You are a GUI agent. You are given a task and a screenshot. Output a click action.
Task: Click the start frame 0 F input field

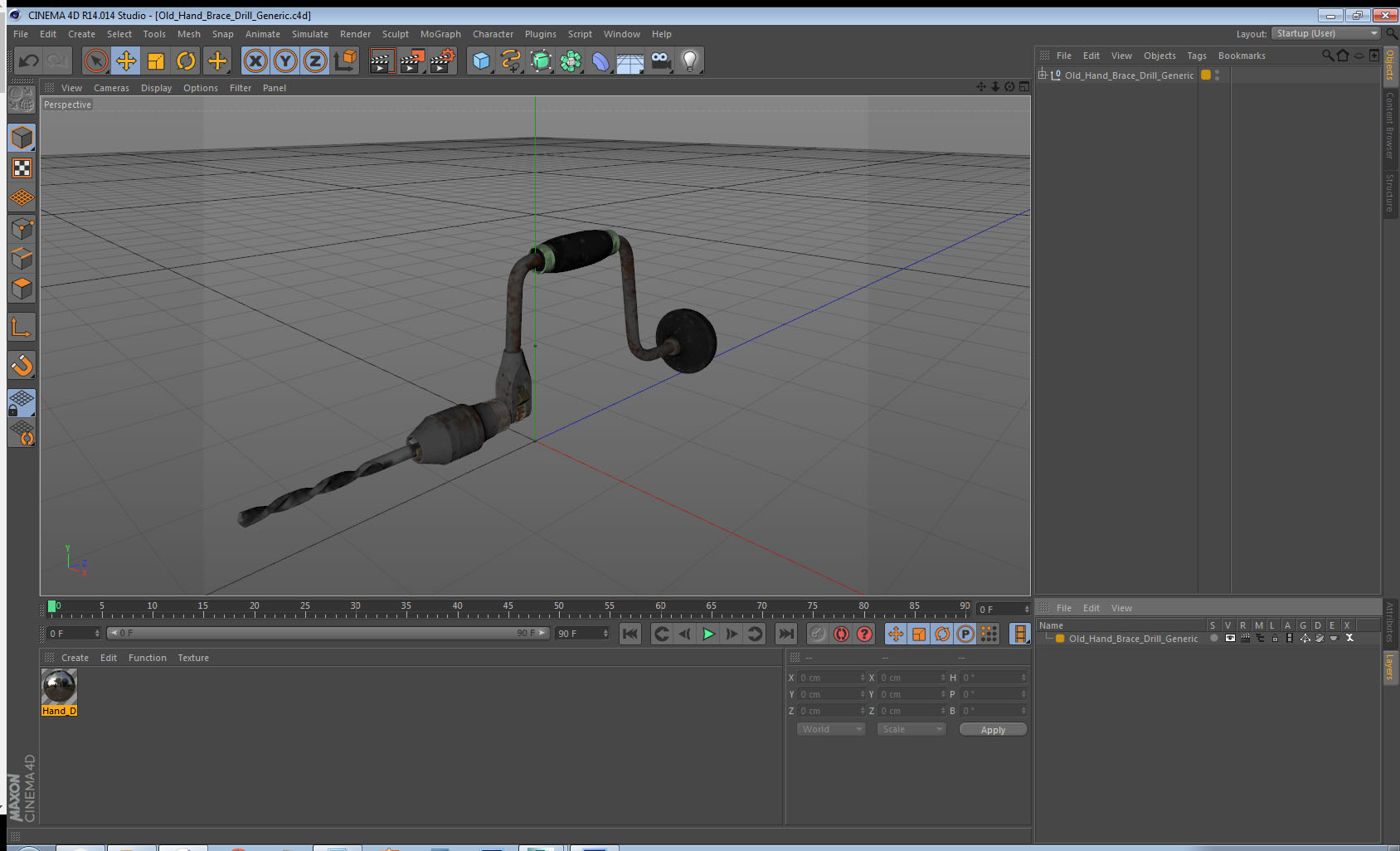[x=74, y=633]
